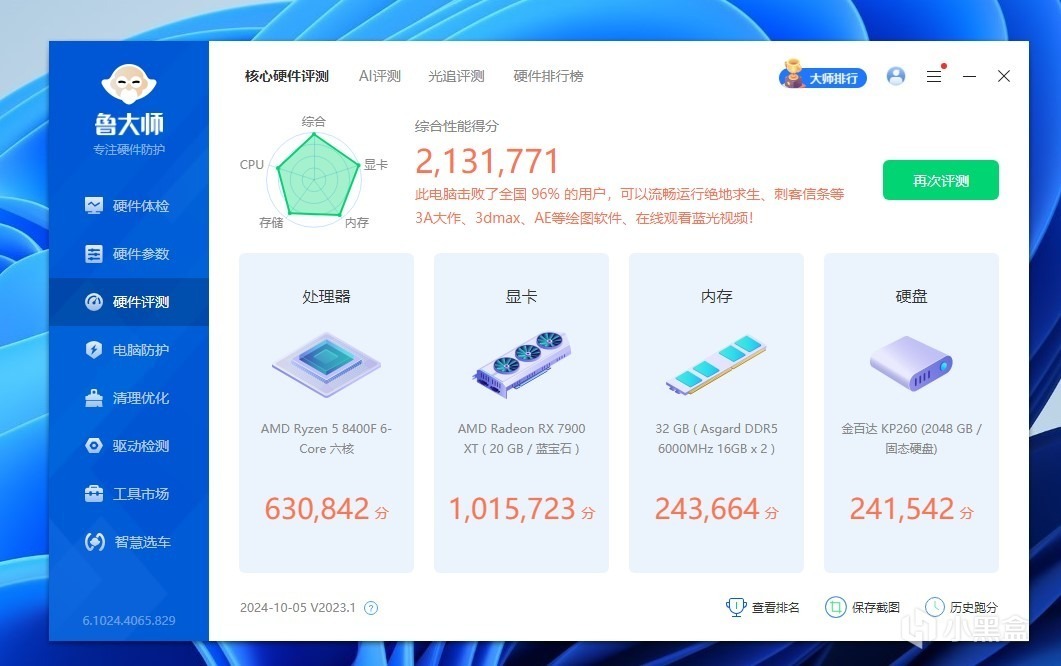Image resolution: width=1061 pixels, height=666 pixels.
Task: Click 查看排名 link
Action: 762,607
